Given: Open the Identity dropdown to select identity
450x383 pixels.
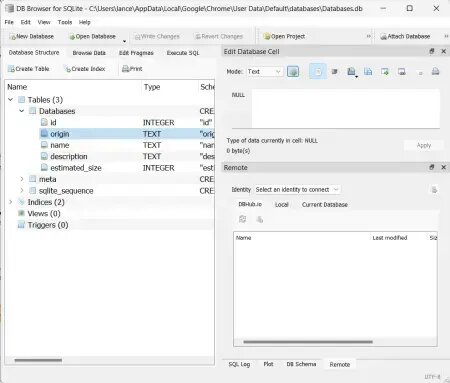Looking at the screenshot, I should click(297, 189).
